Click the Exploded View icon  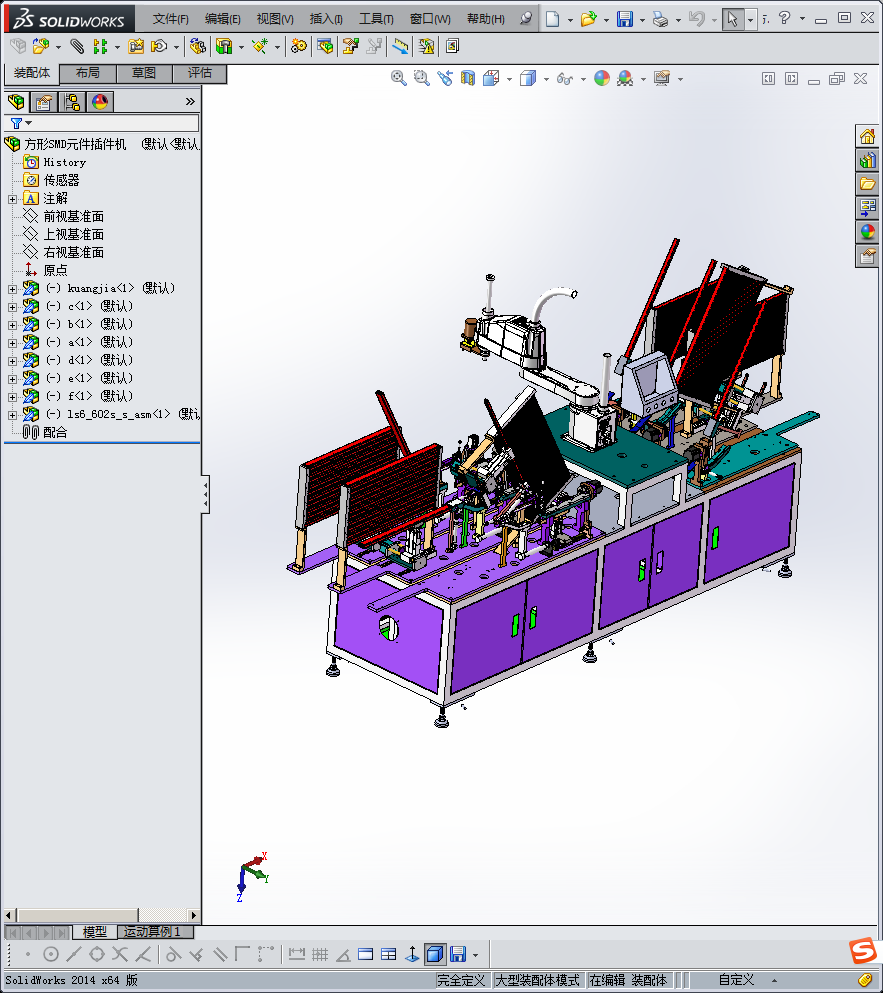[350, 46]
